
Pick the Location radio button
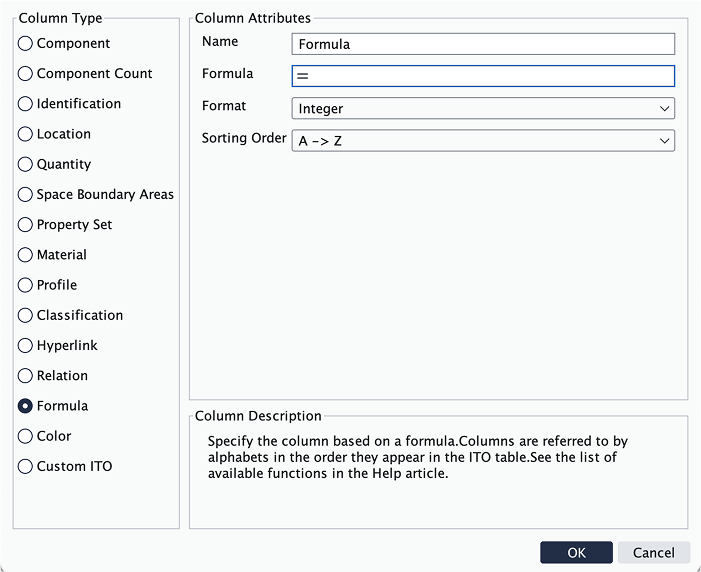[26, 134]
